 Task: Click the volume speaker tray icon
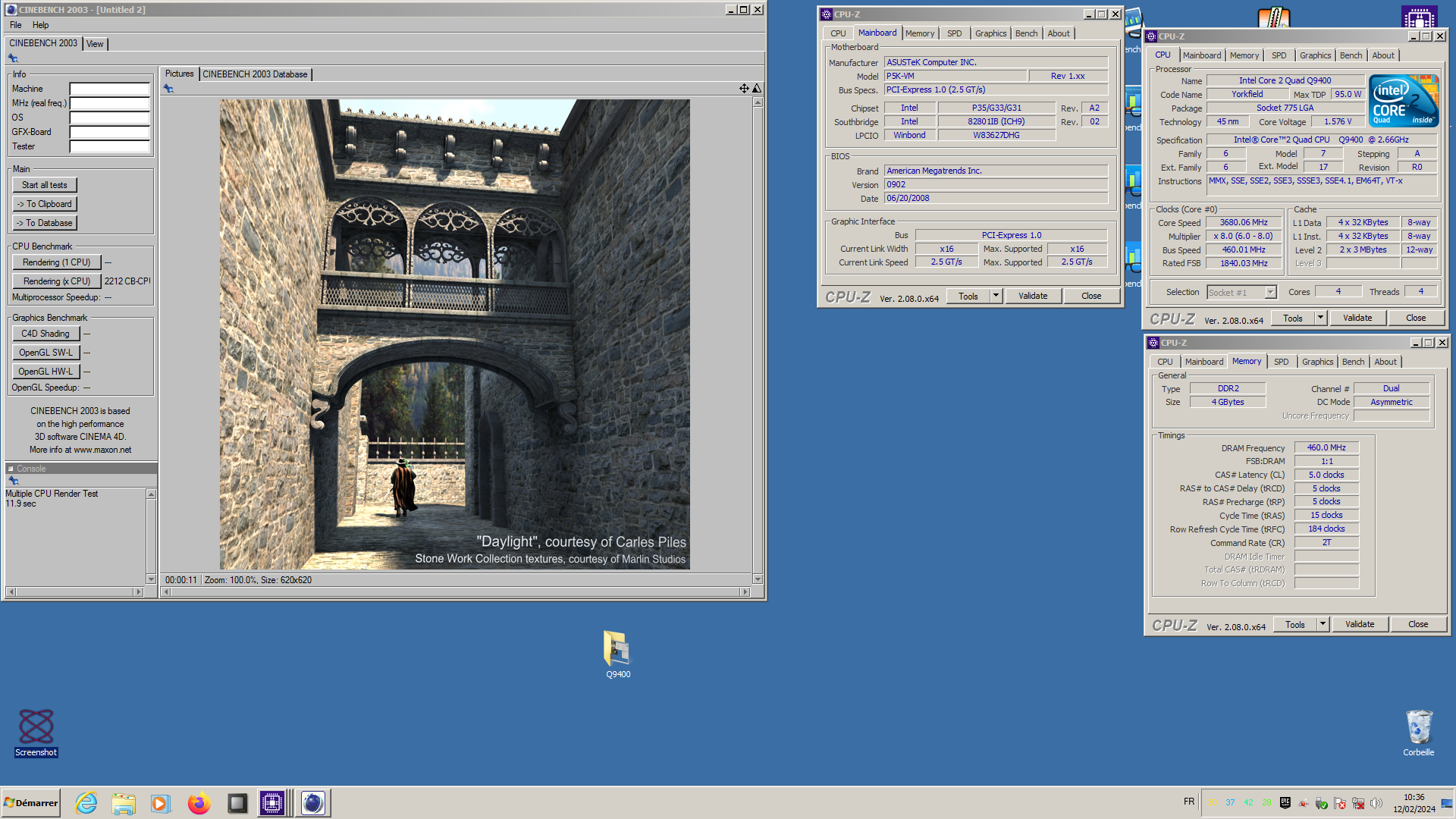1376,802
